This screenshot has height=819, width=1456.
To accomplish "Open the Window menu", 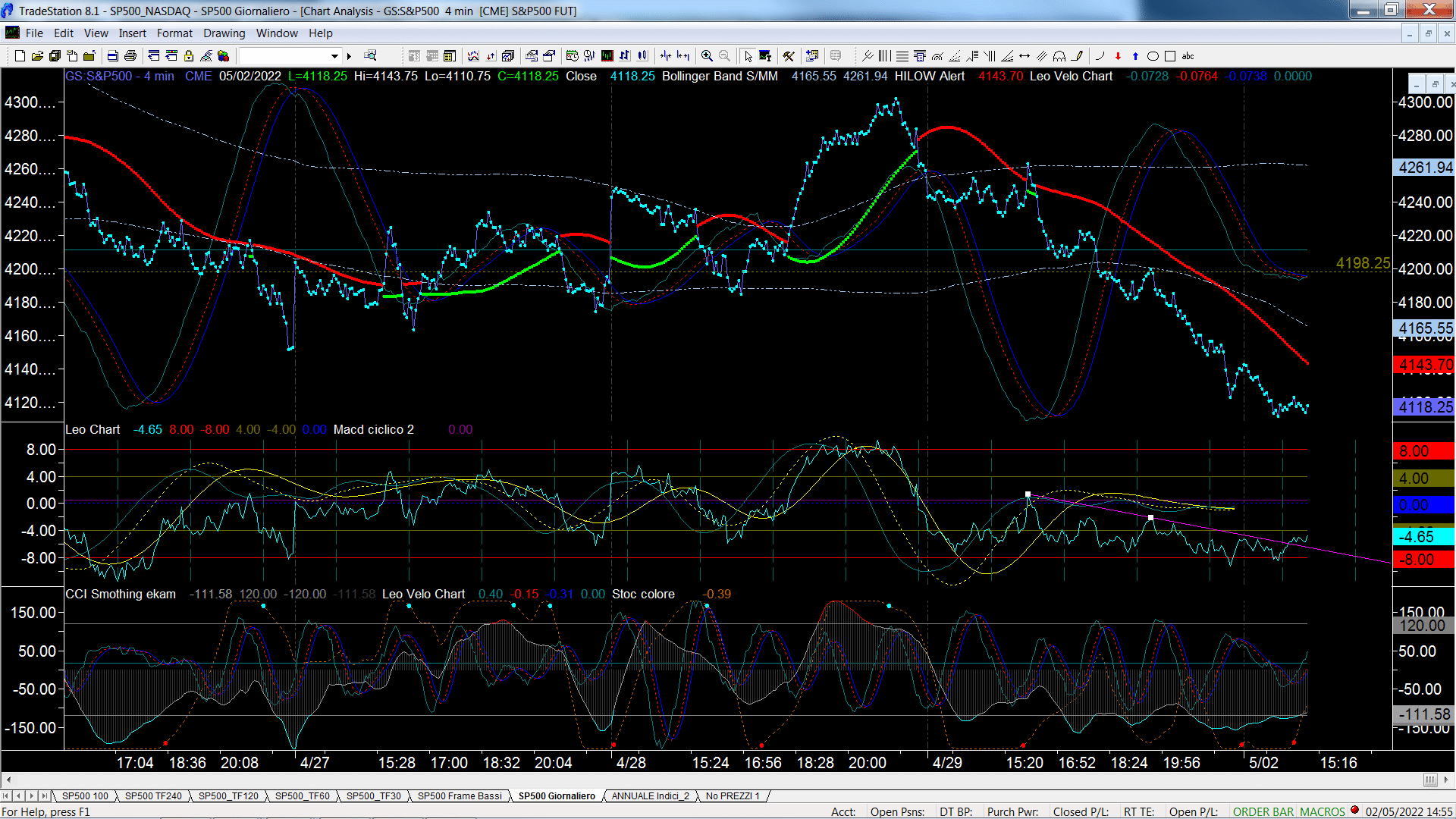I will coord(277,33).
